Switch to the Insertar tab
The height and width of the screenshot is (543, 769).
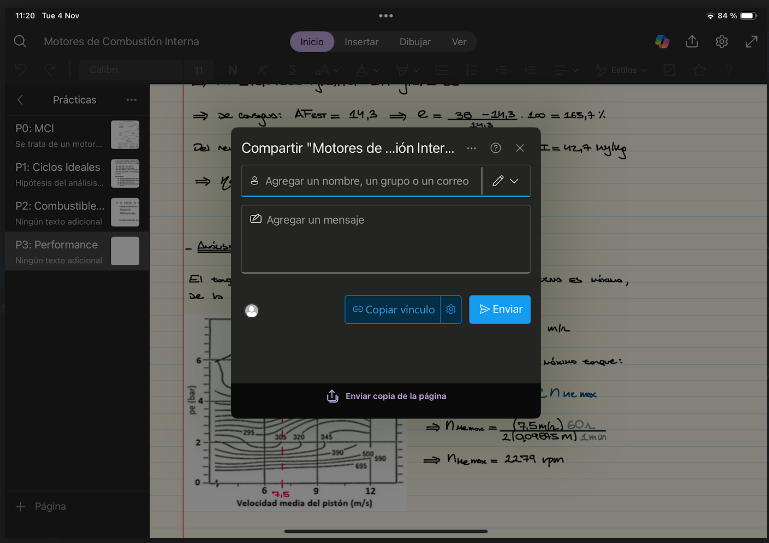(x=361, y=42)
